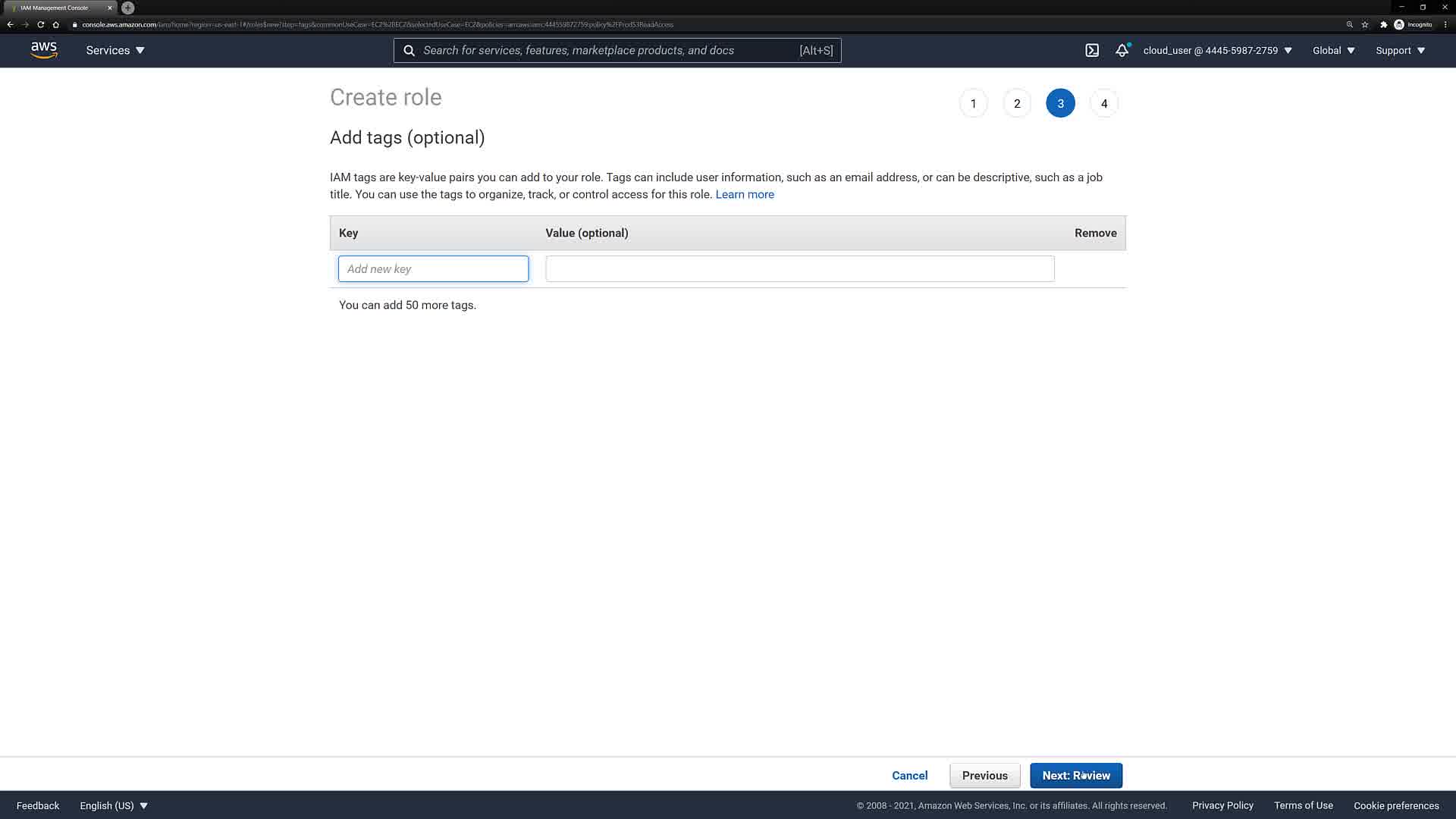Viewport: 1456px width, 819px height.
Task: Click Next: Review button
Action: pyautogui.click(x=1075, y=776)
